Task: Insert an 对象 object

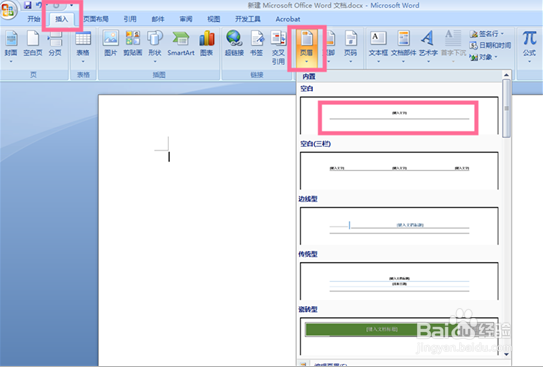Action: 483,57
